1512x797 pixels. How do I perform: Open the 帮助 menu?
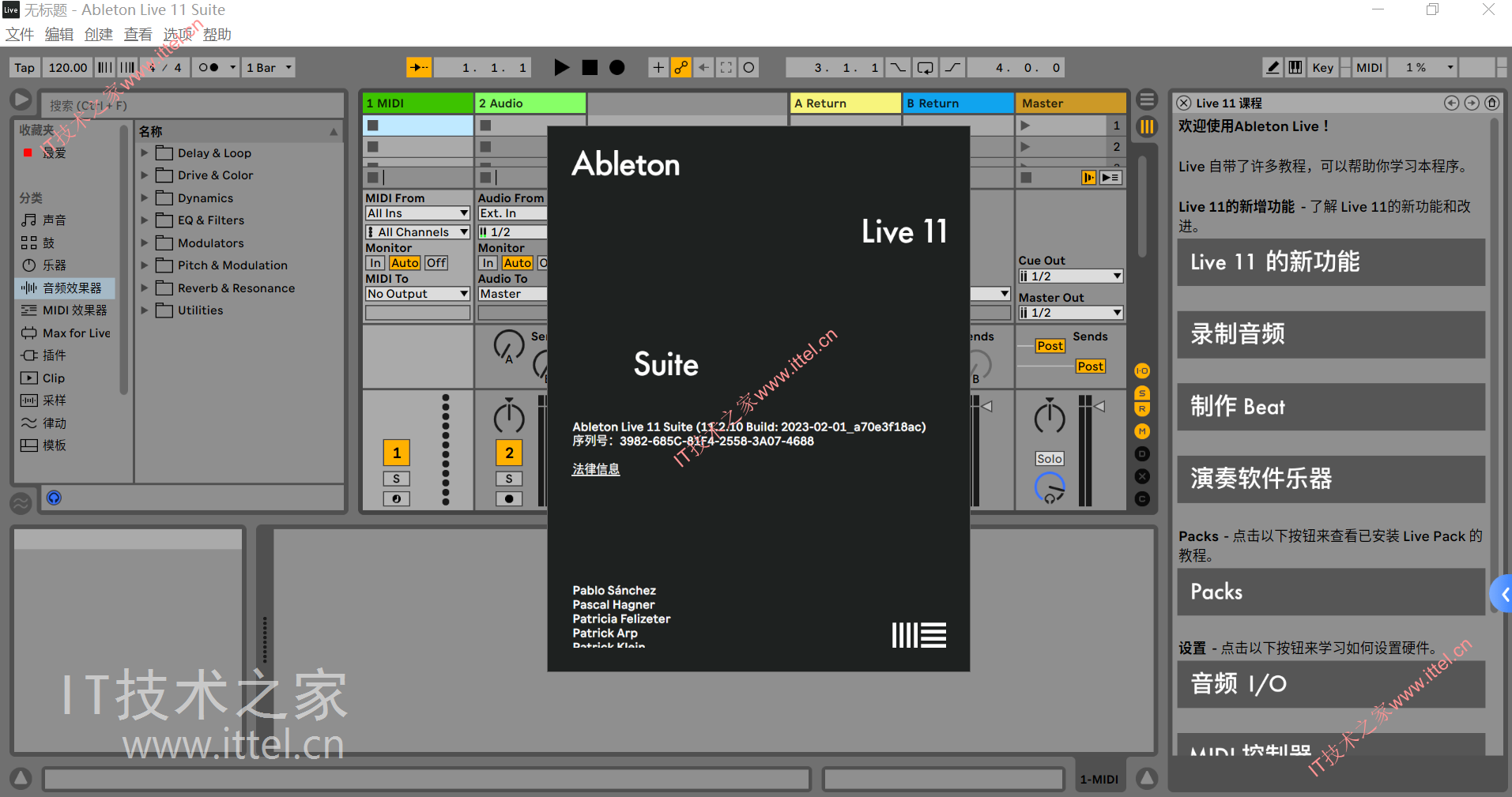click(x=217, y=34)
